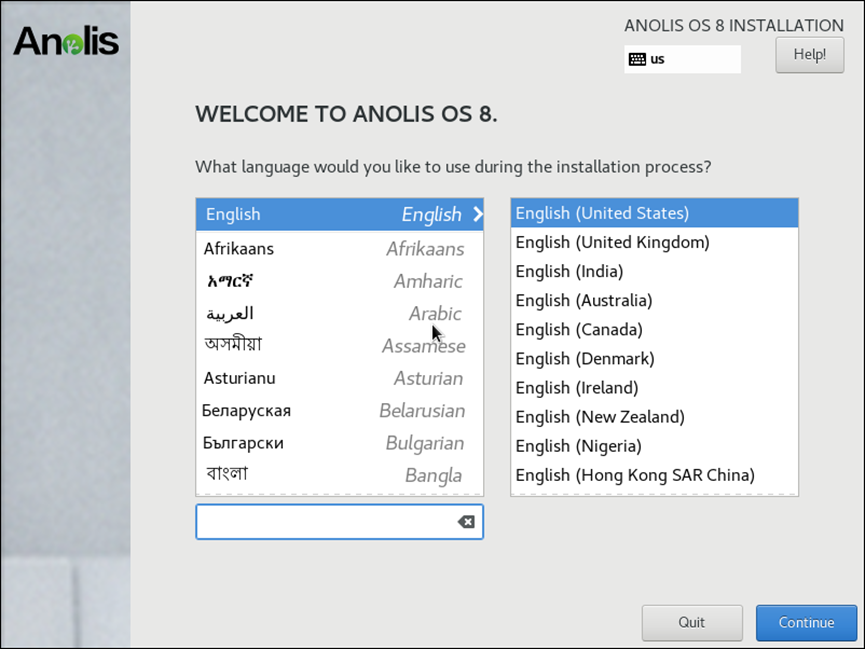Click inside the language search field

point(330,521)
